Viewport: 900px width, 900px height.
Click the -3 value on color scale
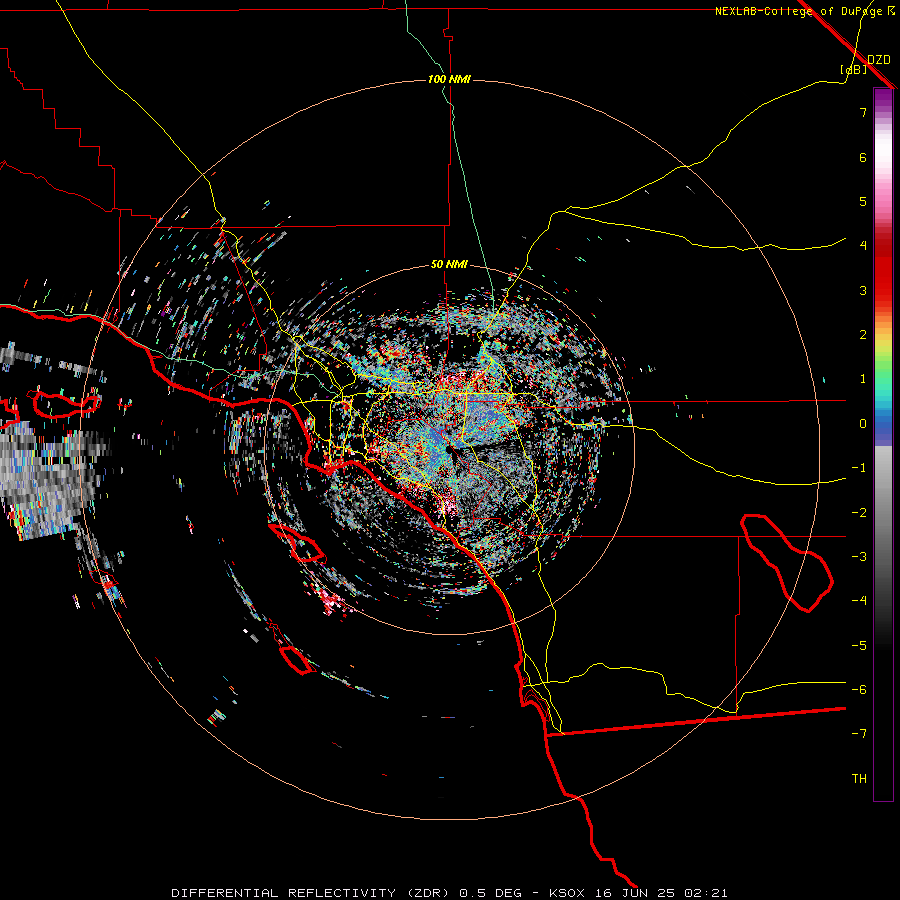[x=859, y=557]
